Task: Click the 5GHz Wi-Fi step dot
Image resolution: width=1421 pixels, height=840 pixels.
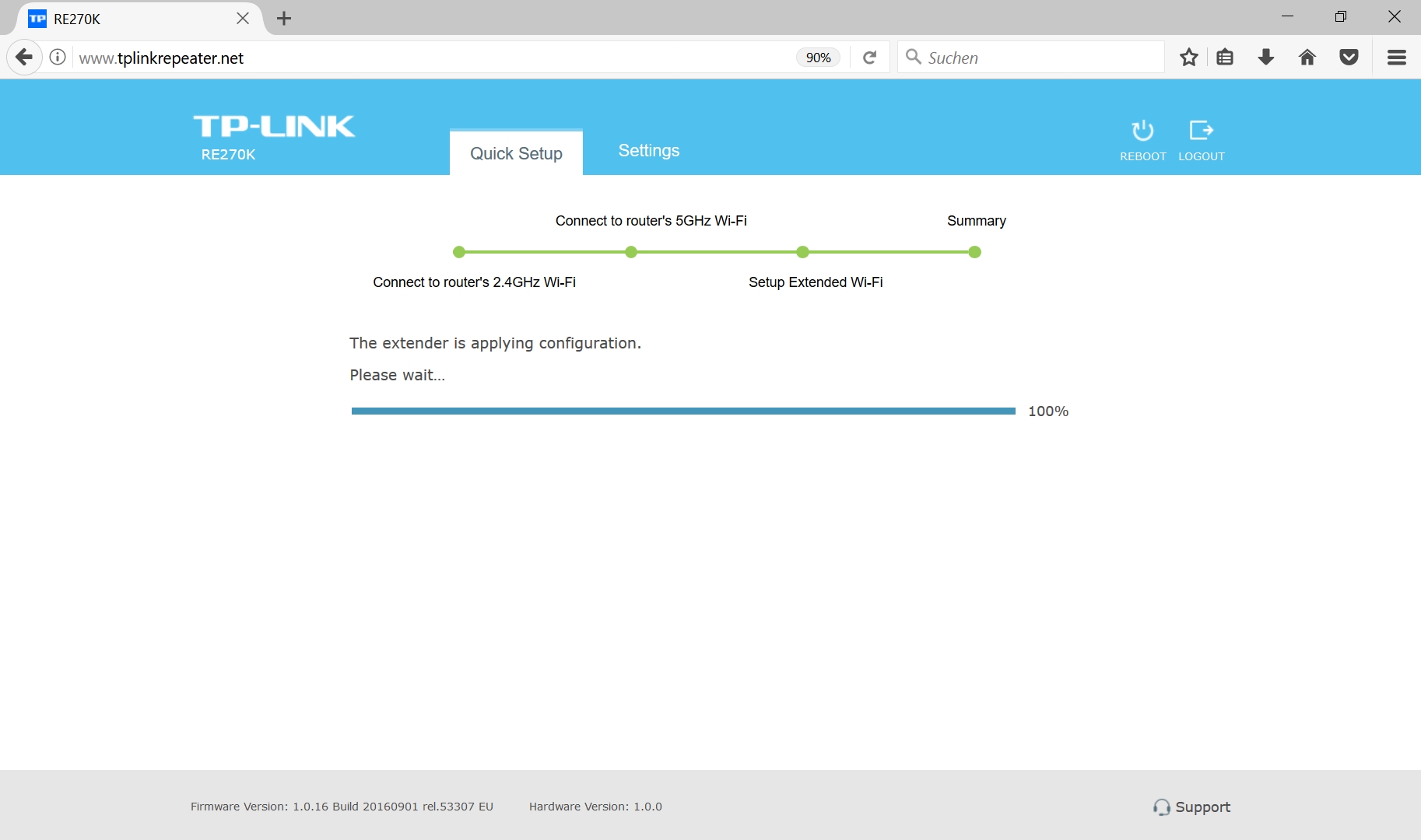Action: [631, 252]
